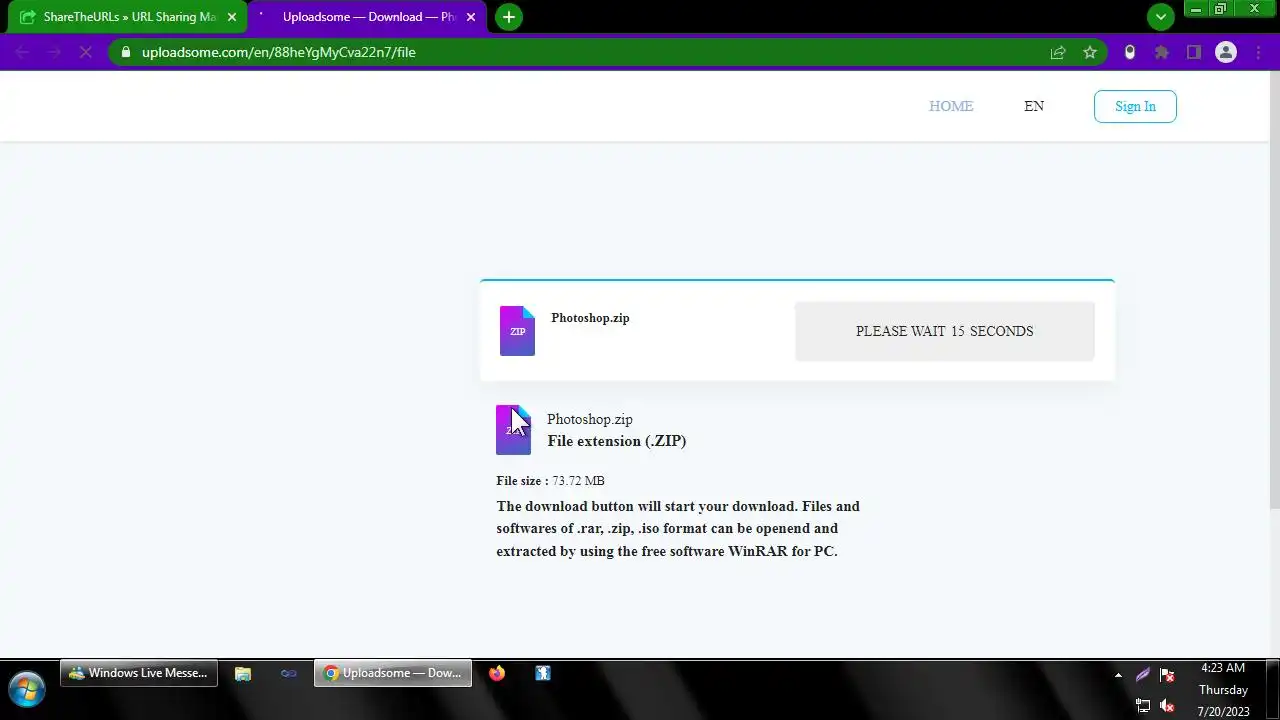Go to the HOME link
The width and height of the screenshot is (1280, 720).
pos(951,106)
